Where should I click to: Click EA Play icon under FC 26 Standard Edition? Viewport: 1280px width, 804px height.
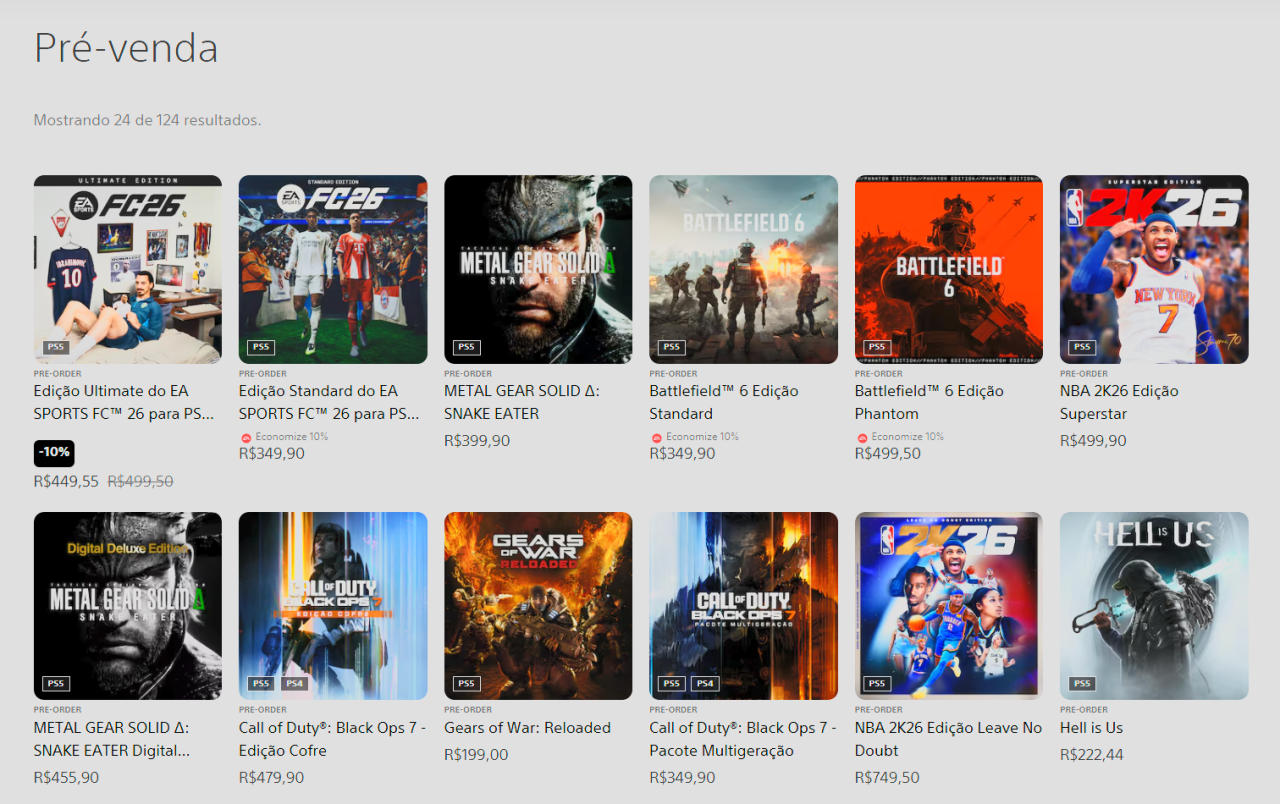pos(246,437)
